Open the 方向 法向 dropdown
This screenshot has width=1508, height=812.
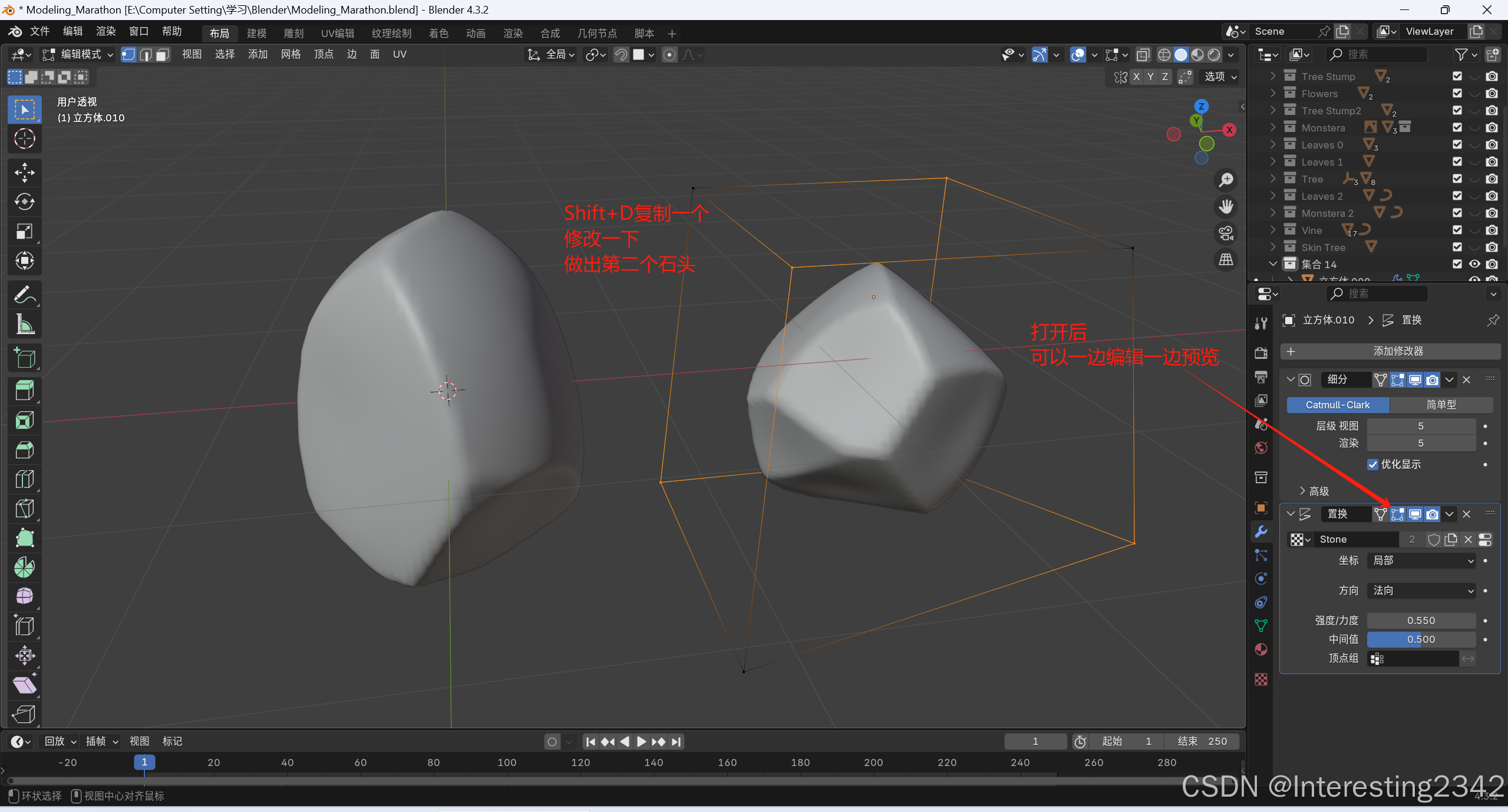point(1421,590)
